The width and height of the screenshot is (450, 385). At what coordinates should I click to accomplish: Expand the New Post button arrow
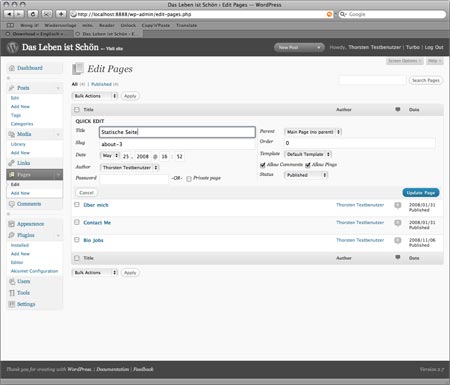click(319, 48)
